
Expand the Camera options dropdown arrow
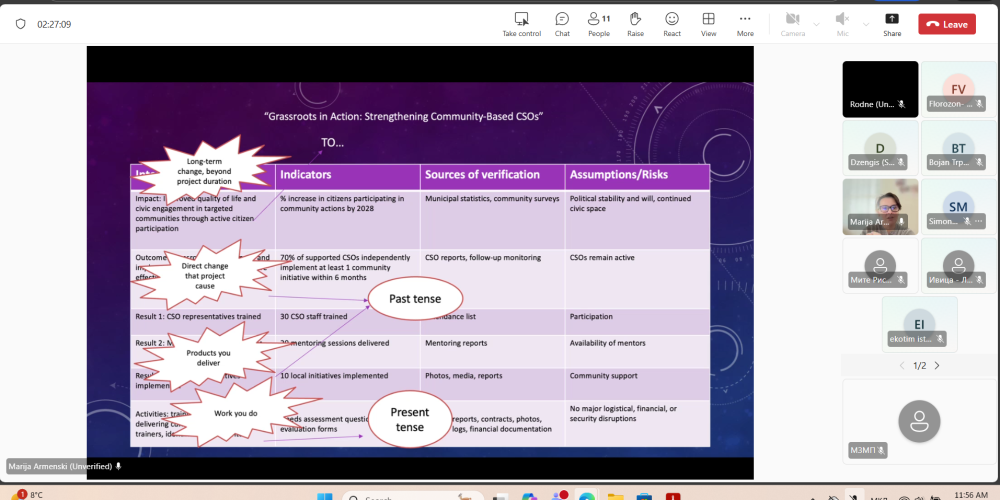click(816, 24)
